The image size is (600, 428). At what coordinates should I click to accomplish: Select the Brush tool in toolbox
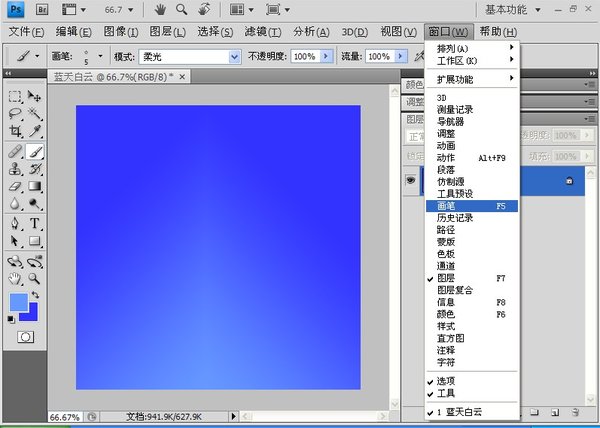coord(34,151)
